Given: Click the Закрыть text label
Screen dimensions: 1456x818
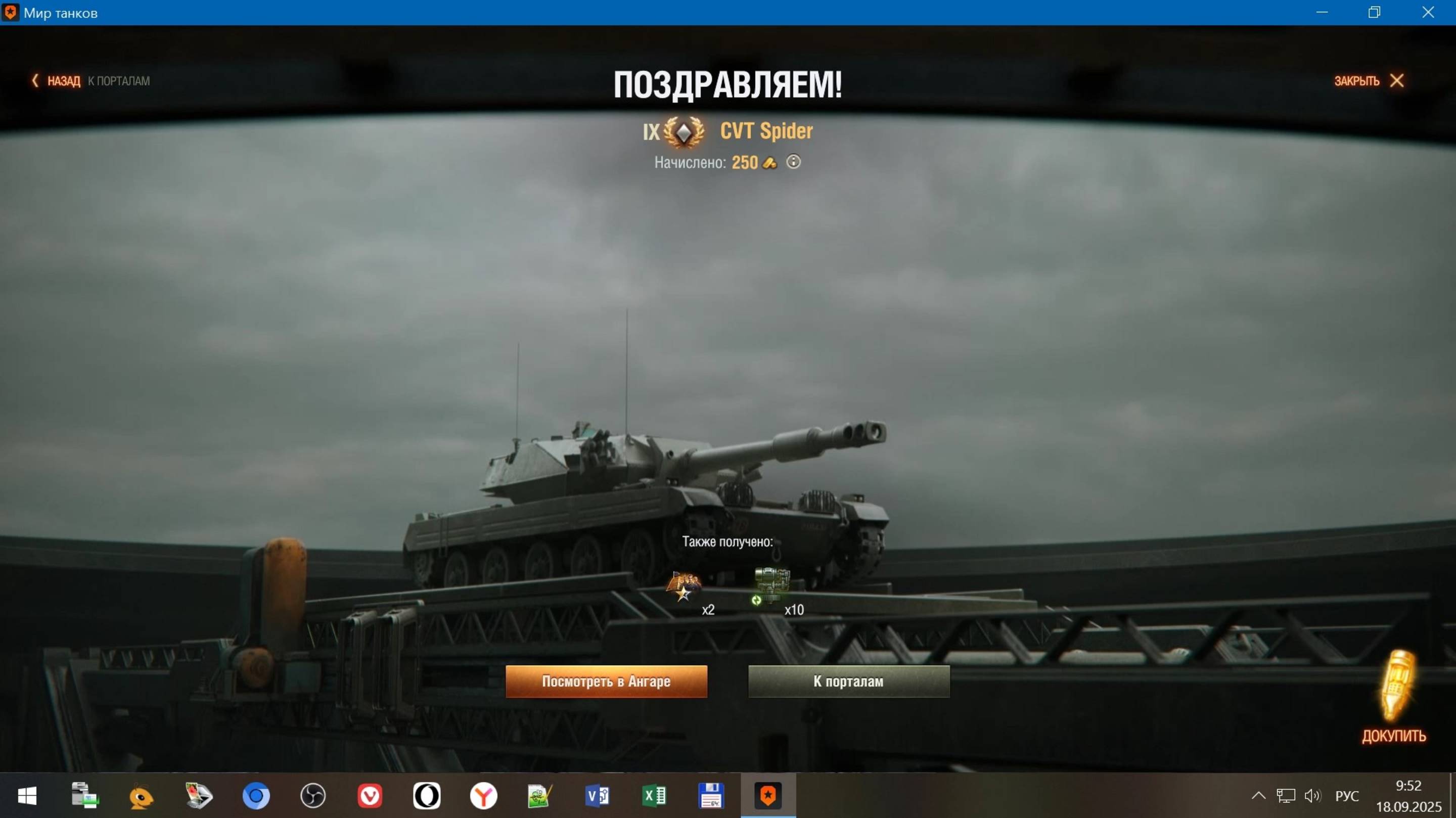Looking at the screenshot, I should [x=1356, y=81].
